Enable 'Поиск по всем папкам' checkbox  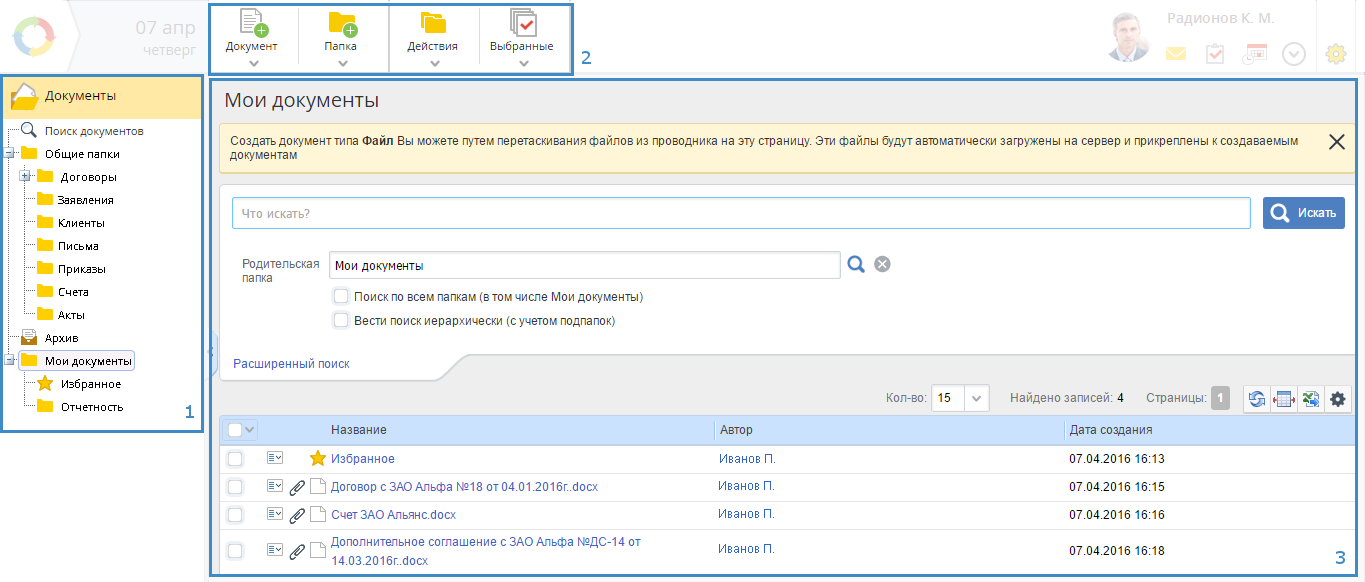pyautogui.click(x=341, y=297)
